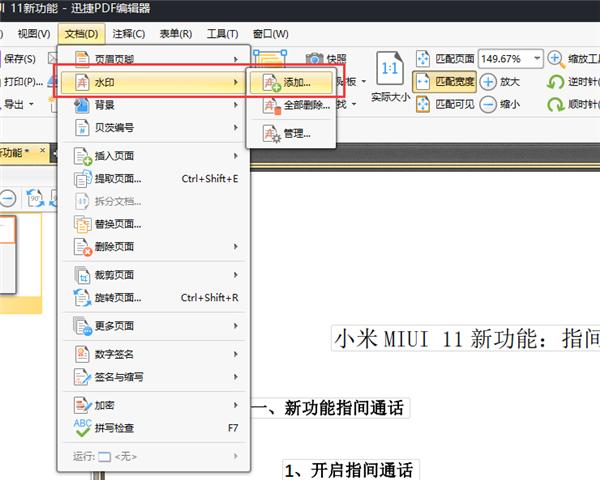Choose 提取页面... from the document menu
Screen dimensions: 600x480
pos(154,179)
